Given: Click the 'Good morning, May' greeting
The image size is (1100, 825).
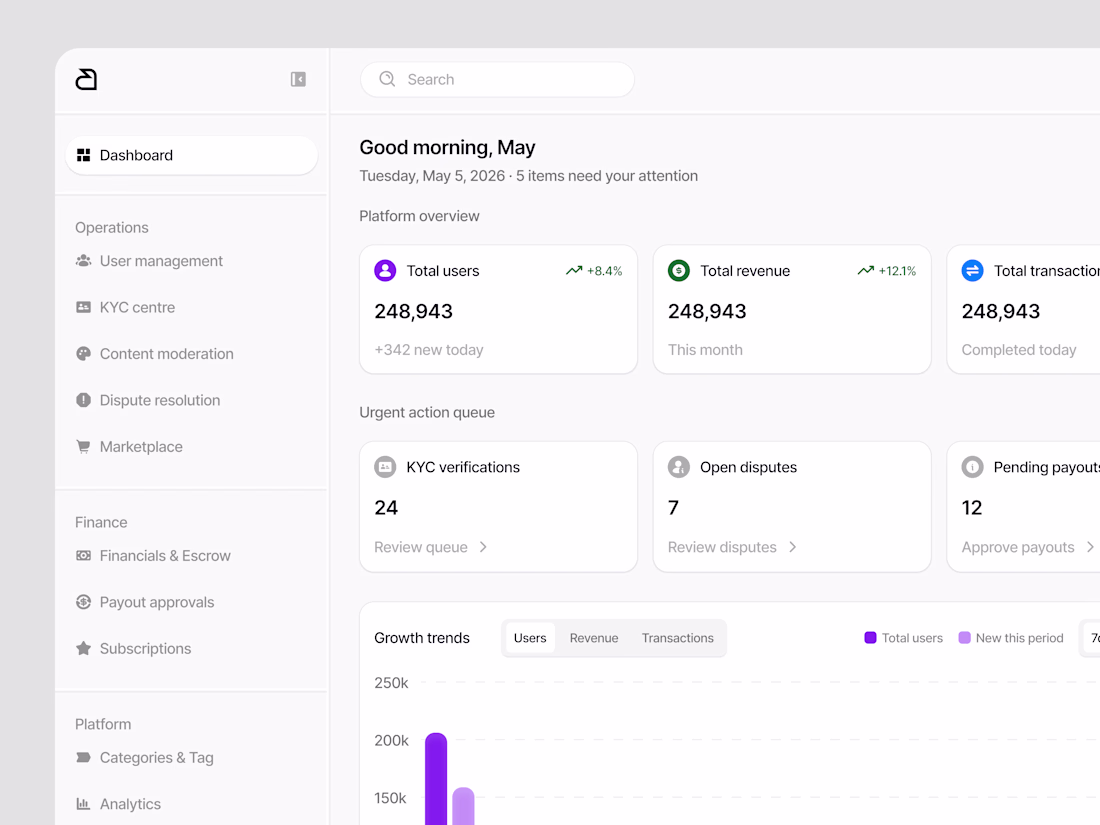Looking at the screenshot, I should point(447,147).
